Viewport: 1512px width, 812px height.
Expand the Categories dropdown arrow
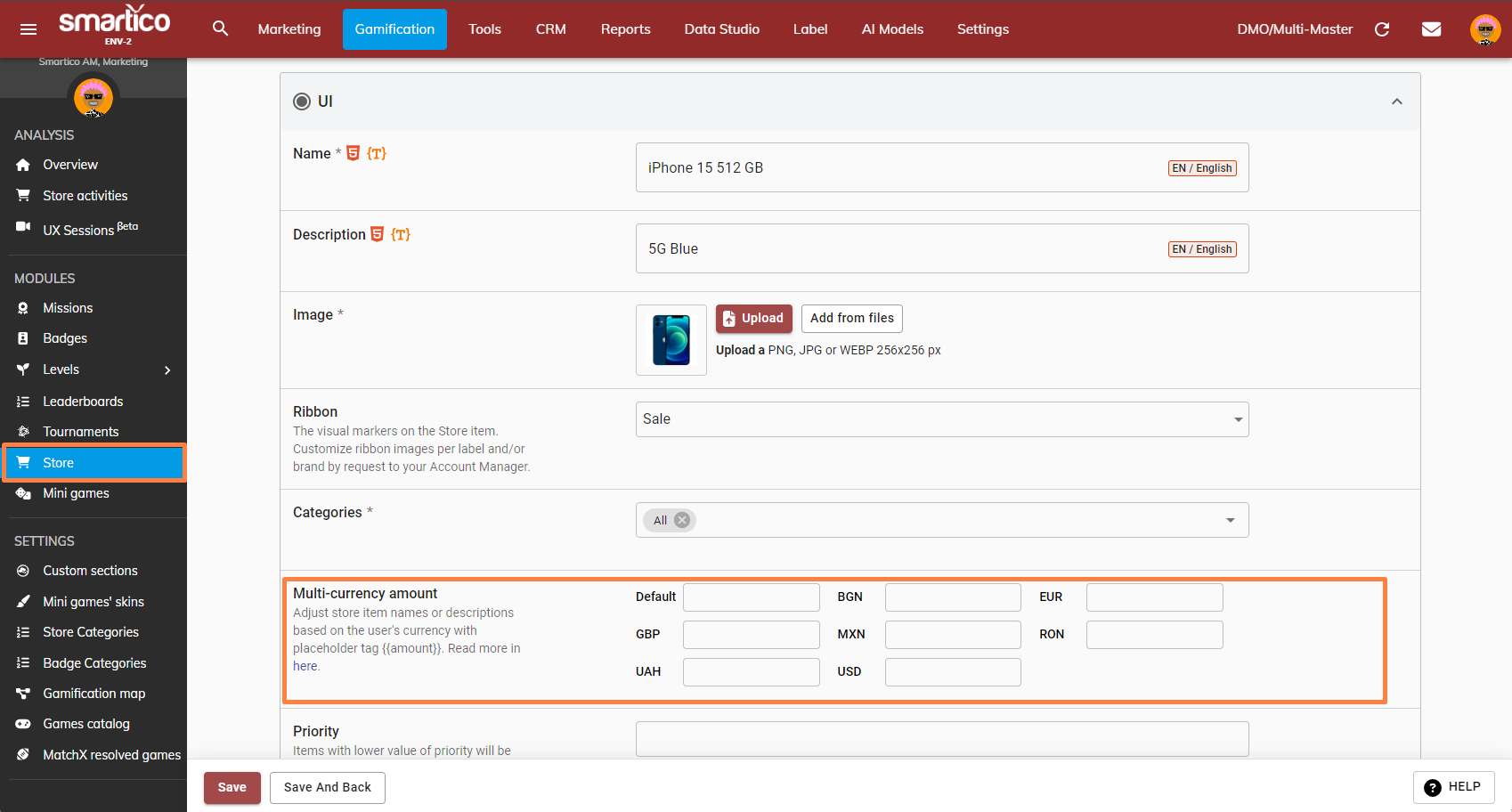click(1230, 520)
